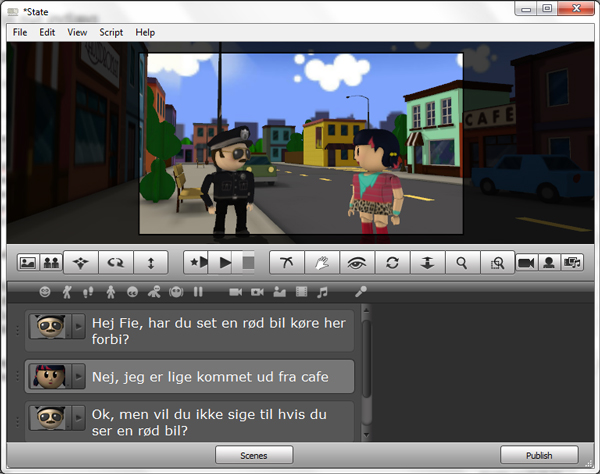Click the script scrollbar down arrow
The height and width of the screenshot is (474, 600).
coord(366,435)
